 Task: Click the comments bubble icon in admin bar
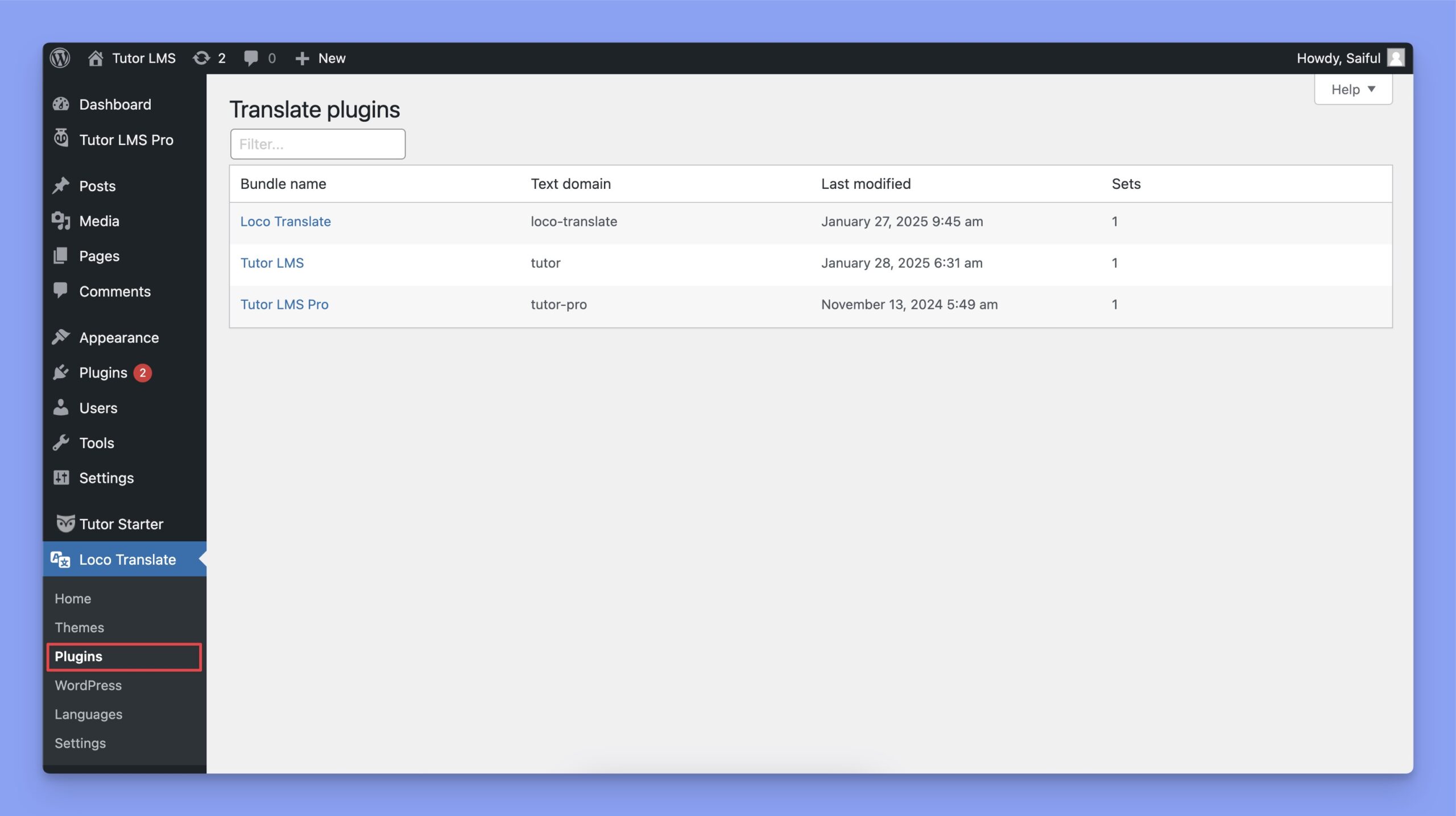pyautogui.click(x=251, y=58)
